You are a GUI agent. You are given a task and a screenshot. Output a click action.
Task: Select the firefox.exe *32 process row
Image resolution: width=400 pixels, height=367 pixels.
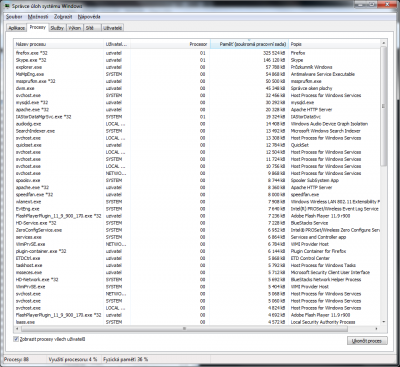point(197,53)
